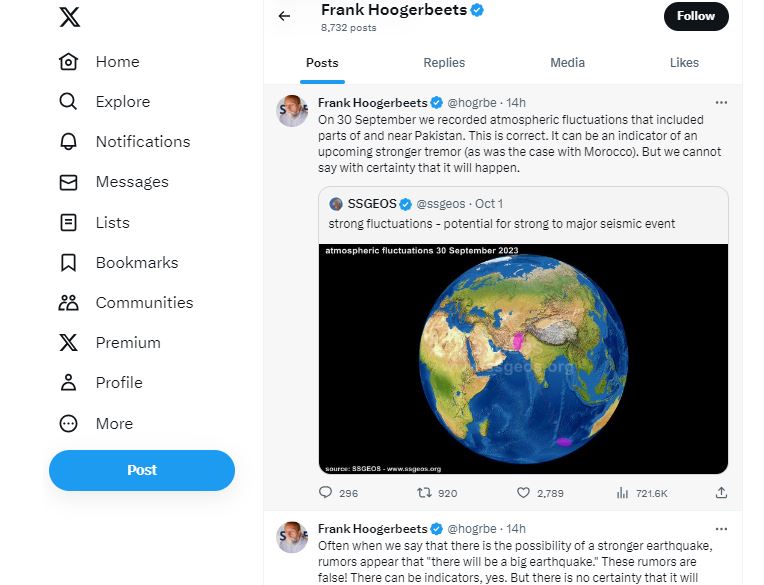Open the three-dot menu on first post

tap(721, 102)
